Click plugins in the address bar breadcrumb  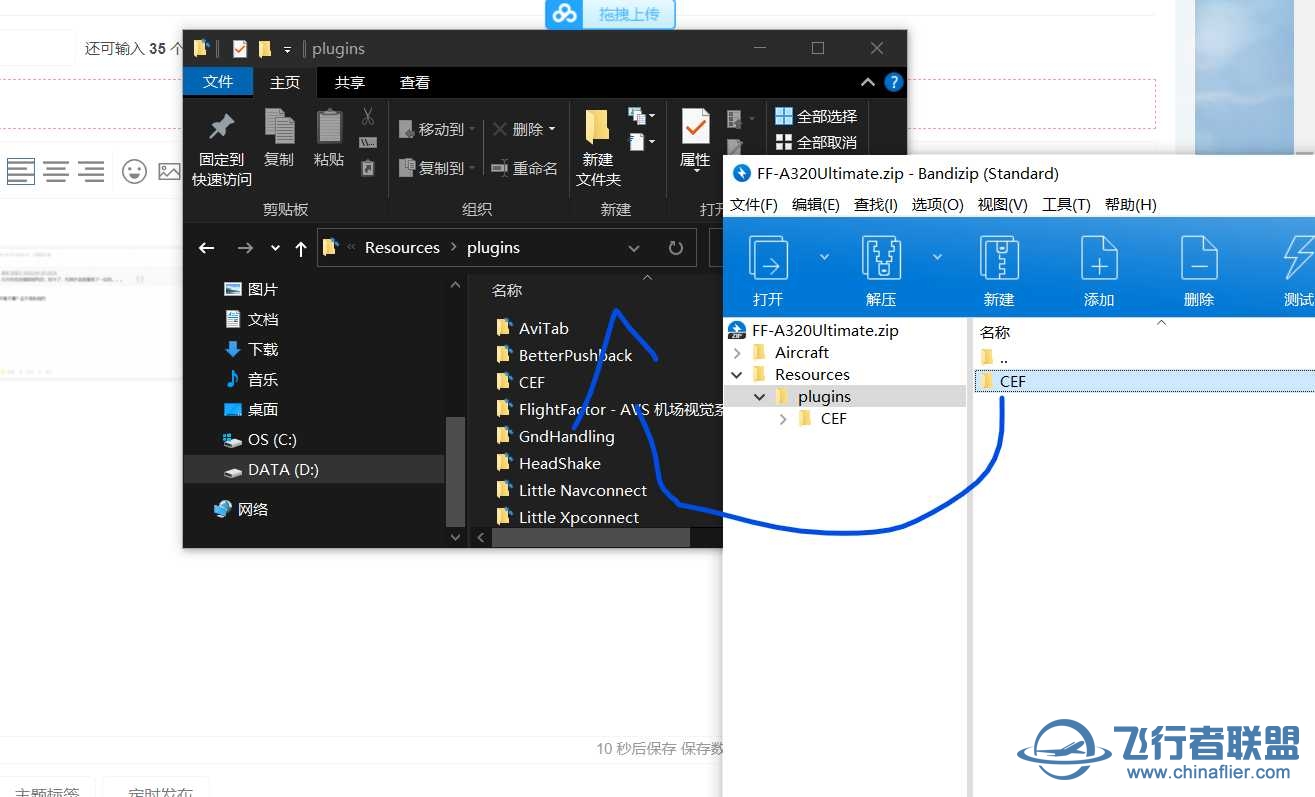[x=493, y=247]
